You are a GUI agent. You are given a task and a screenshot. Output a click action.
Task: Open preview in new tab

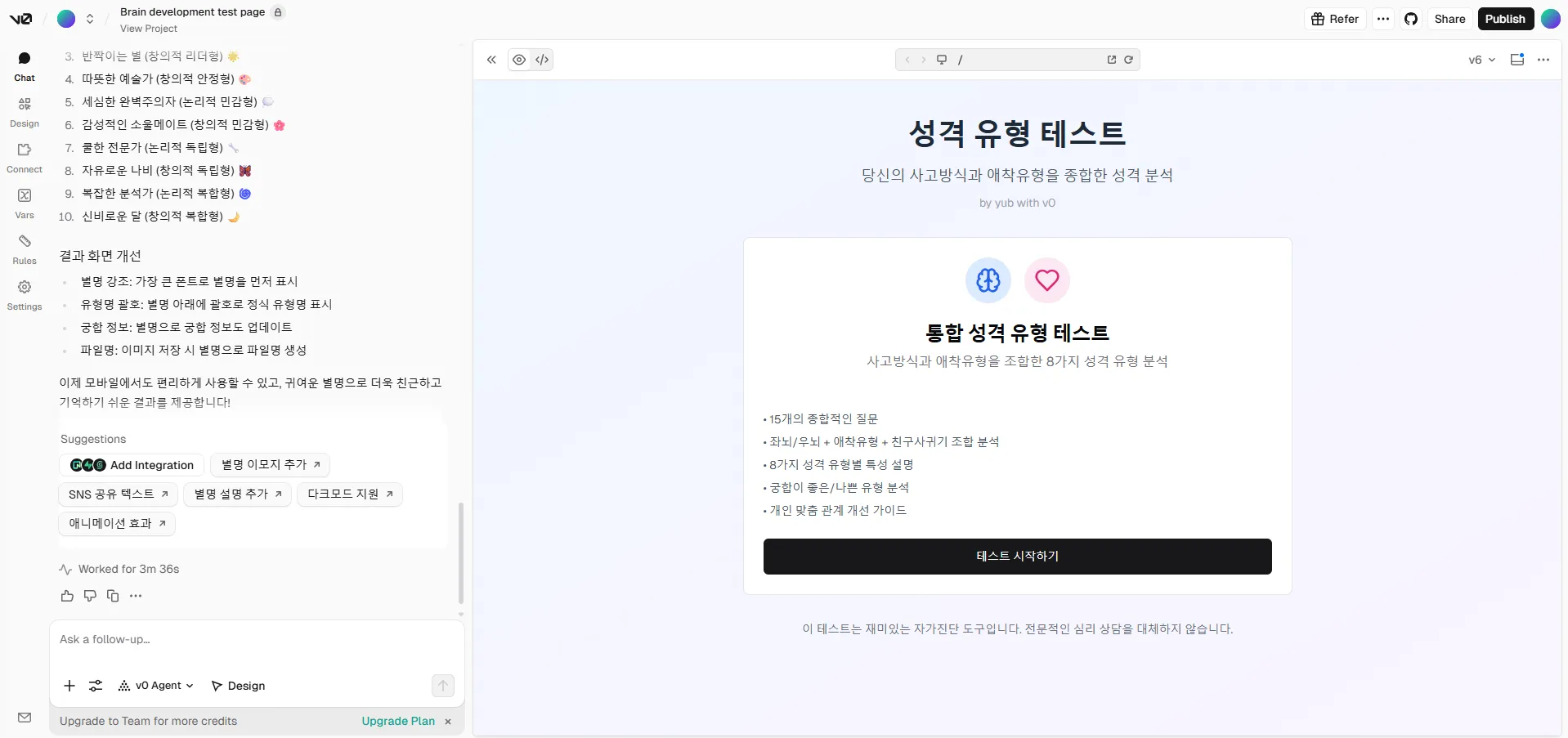(1112, 60)
